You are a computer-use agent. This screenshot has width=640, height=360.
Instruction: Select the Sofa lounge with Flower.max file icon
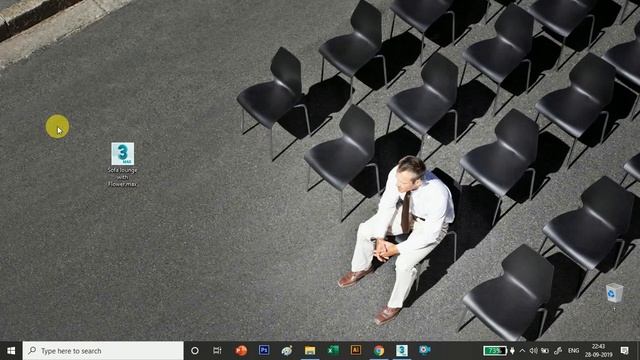coord(122,154)
